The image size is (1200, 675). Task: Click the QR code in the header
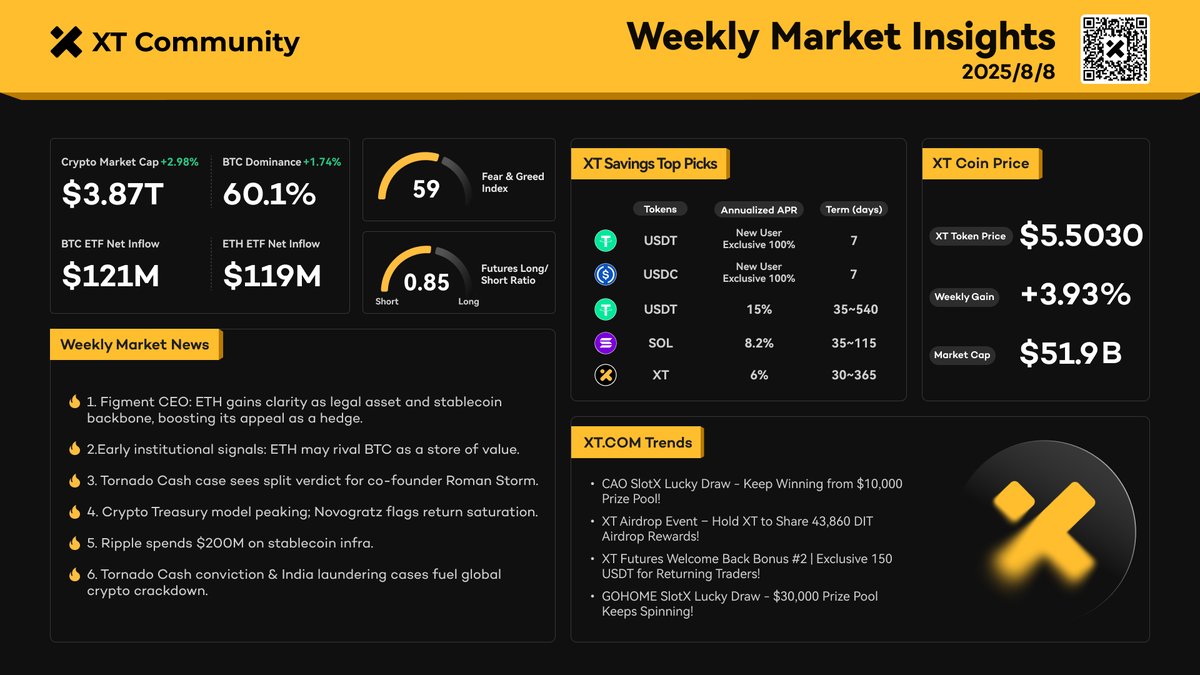1115,49
